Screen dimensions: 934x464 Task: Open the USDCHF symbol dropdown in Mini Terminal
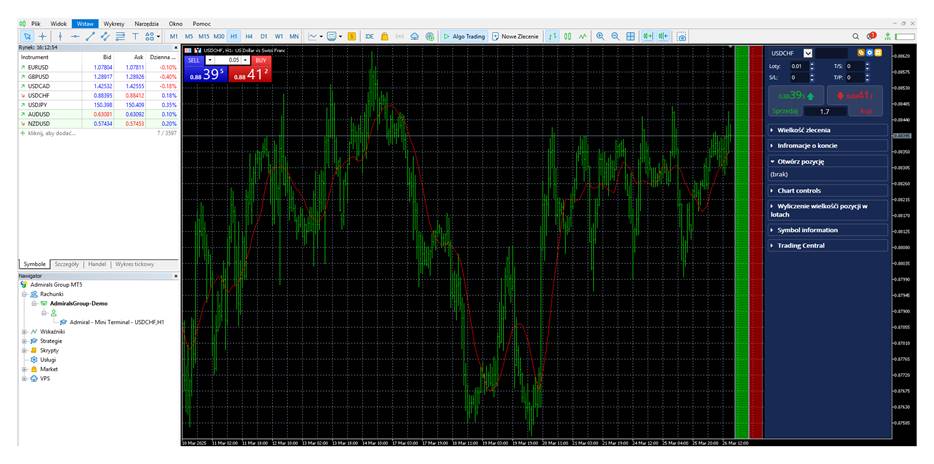pyautogui.click(x=807, y=53)
